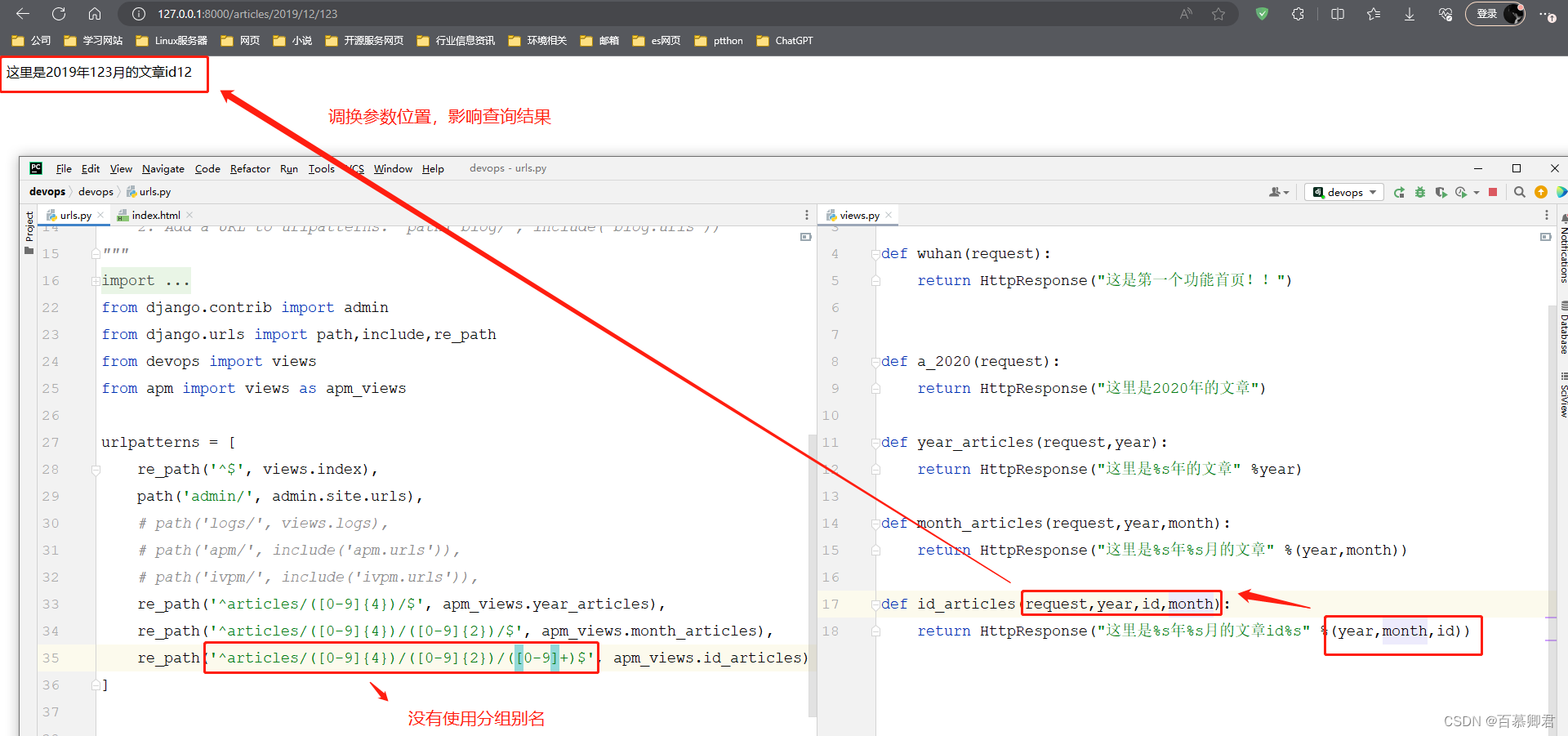
Task: Open the Edit menu
Action: click(91, 168)
